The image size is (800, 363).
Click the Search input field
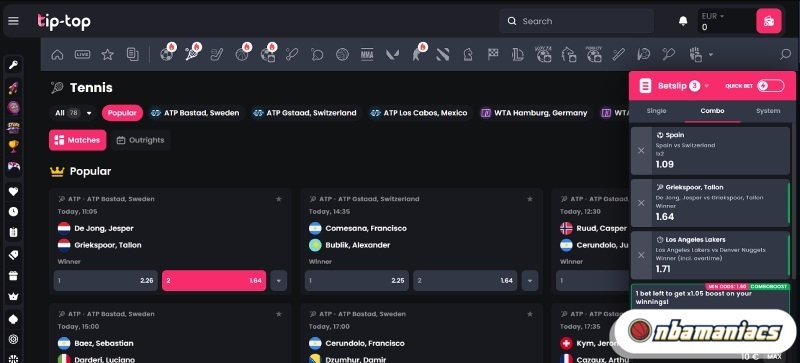(577, 21)
